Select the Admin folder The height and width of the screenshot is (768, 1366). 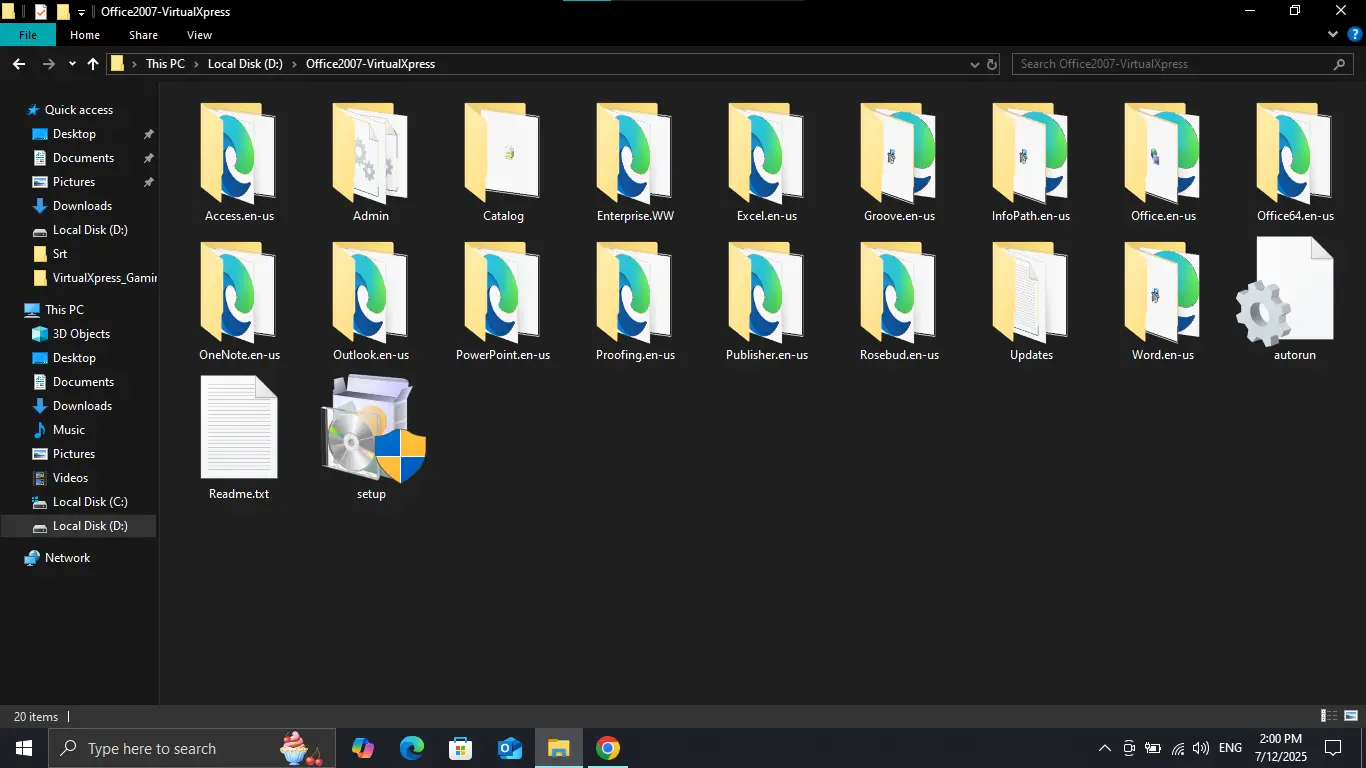pos(371,163)
